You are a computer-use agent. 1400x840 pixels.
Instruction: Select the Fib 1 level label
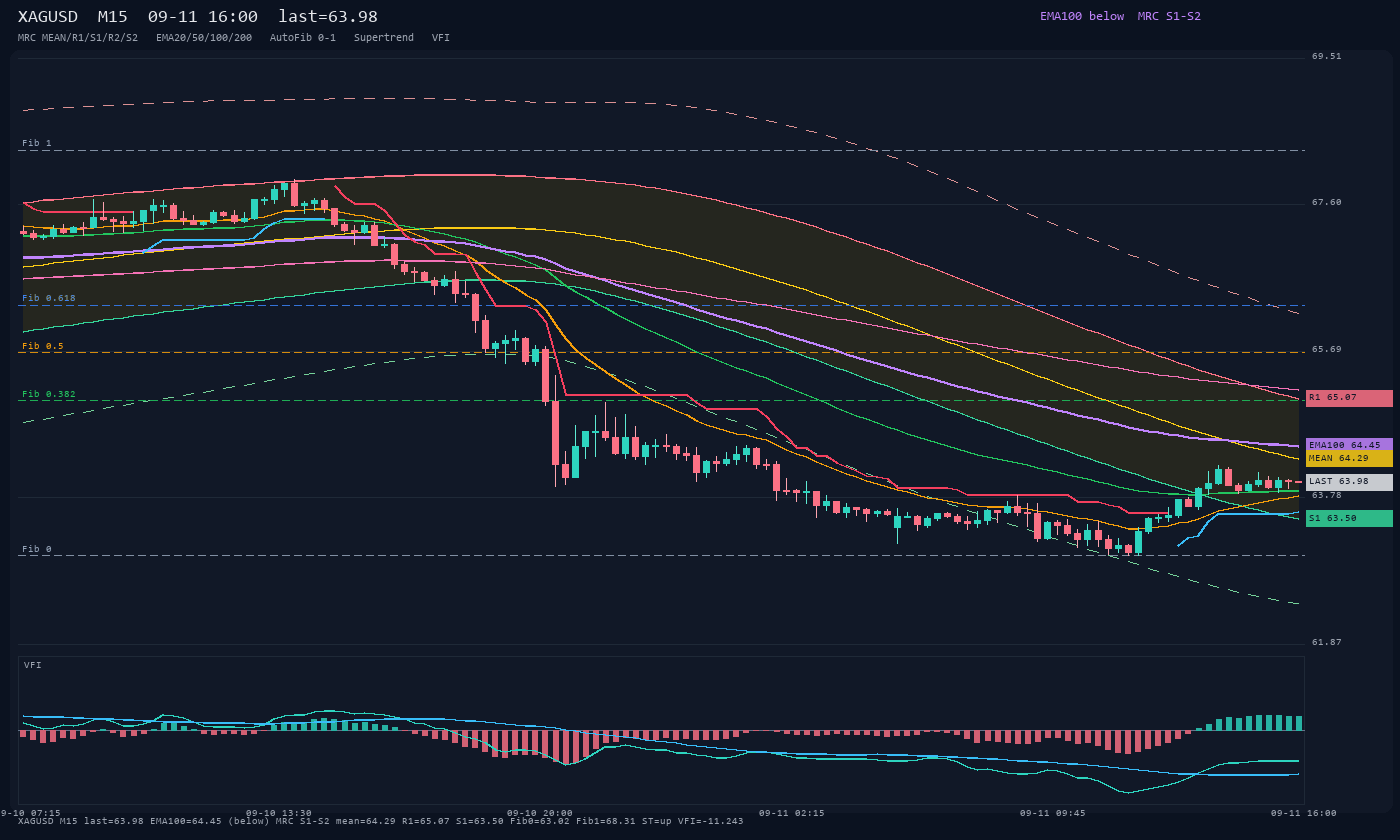[x=37, y=143]
